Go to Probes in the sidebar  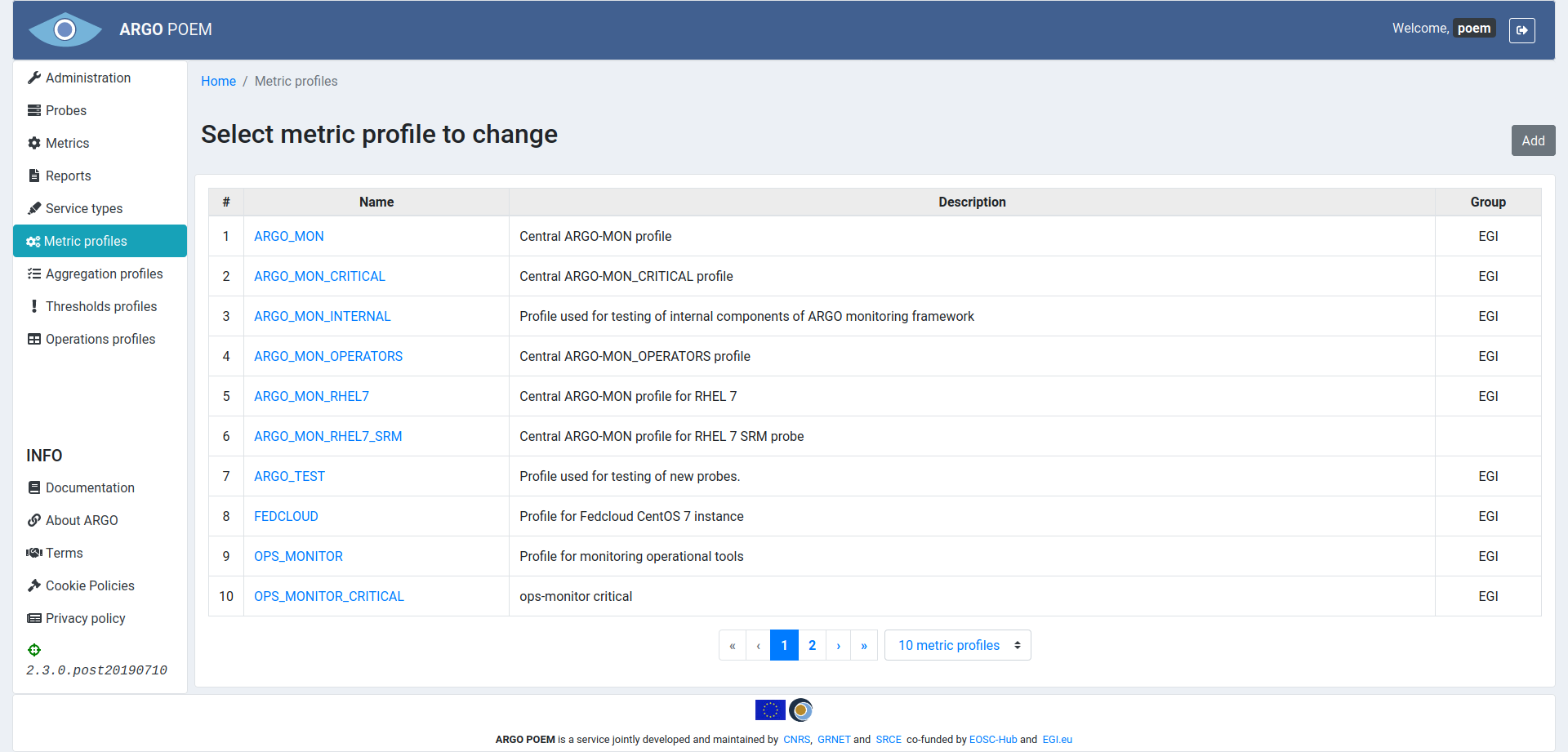pos(100,110)
